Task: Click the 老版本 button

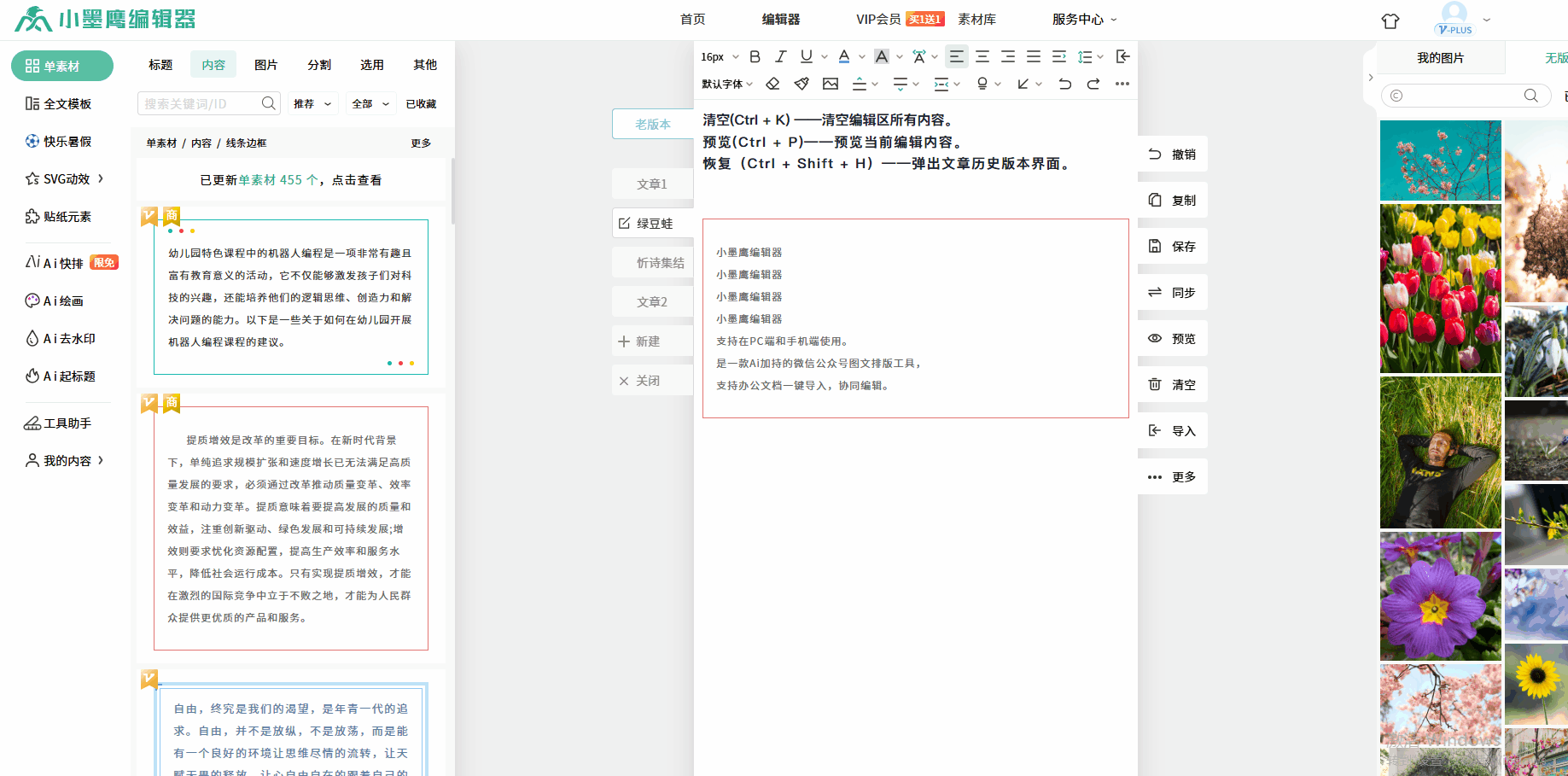Action: (653, 125)
